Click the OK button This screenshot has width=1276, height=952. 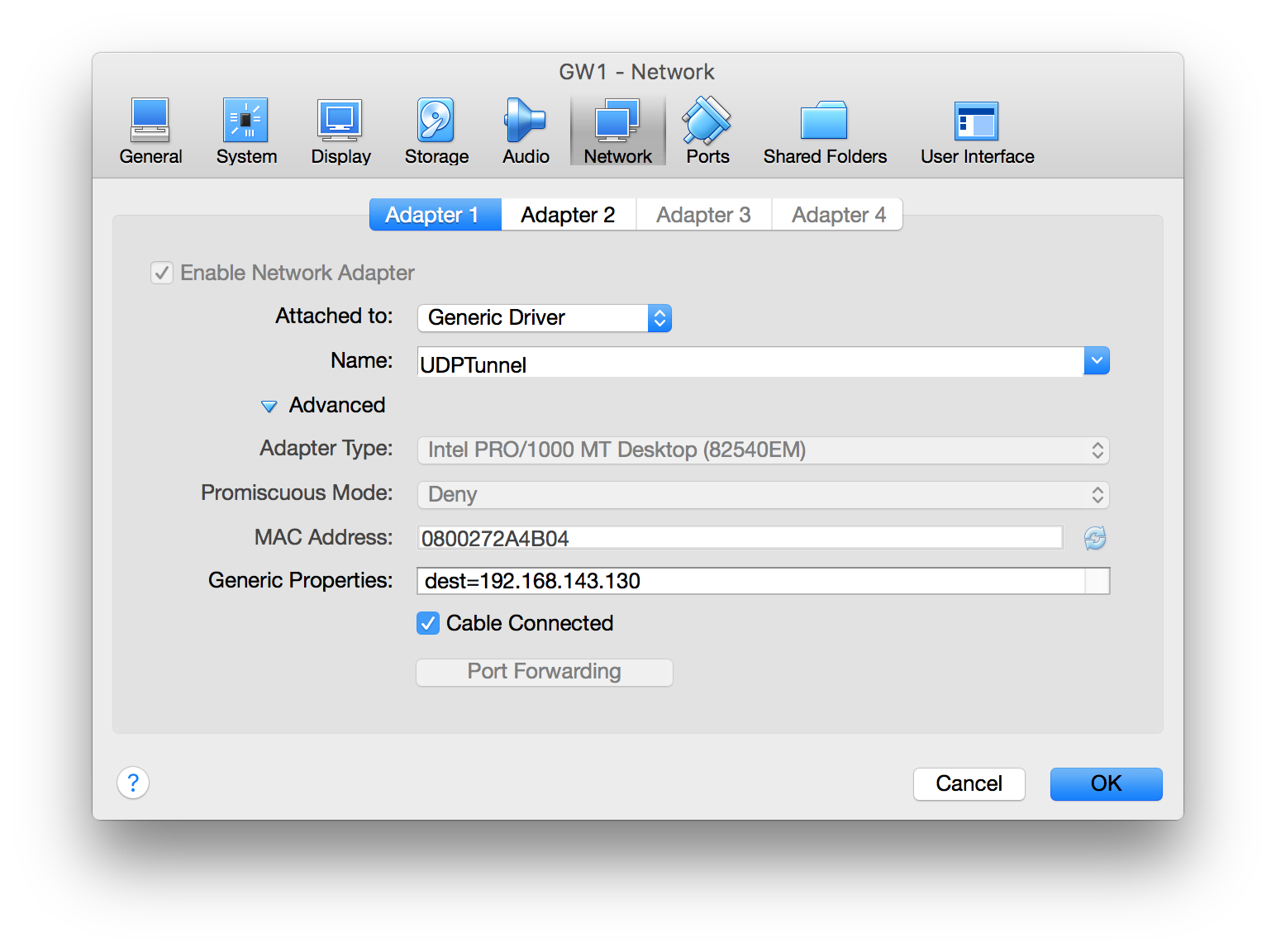coord(1106,783)
